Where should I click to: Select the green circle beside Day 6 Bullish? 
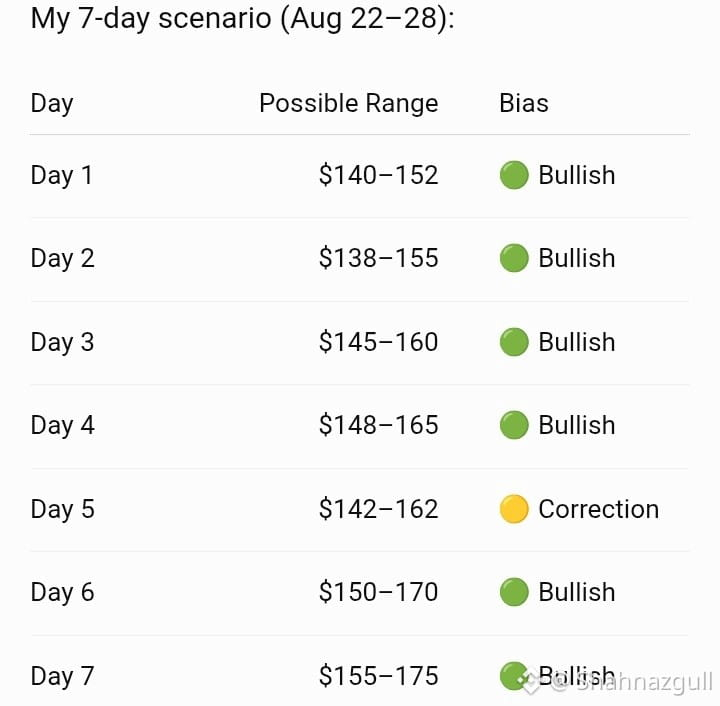point(514,592)
